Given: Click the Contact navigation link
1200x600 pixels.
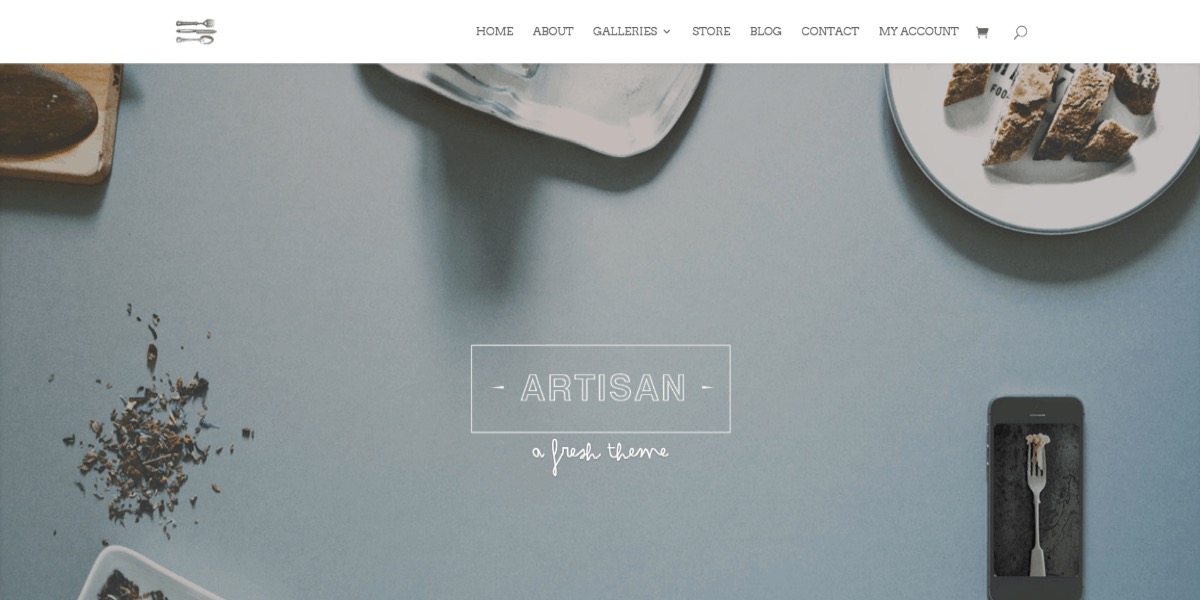Looking at the screenshot, I should pyautogui.click(x=830, y=32).
